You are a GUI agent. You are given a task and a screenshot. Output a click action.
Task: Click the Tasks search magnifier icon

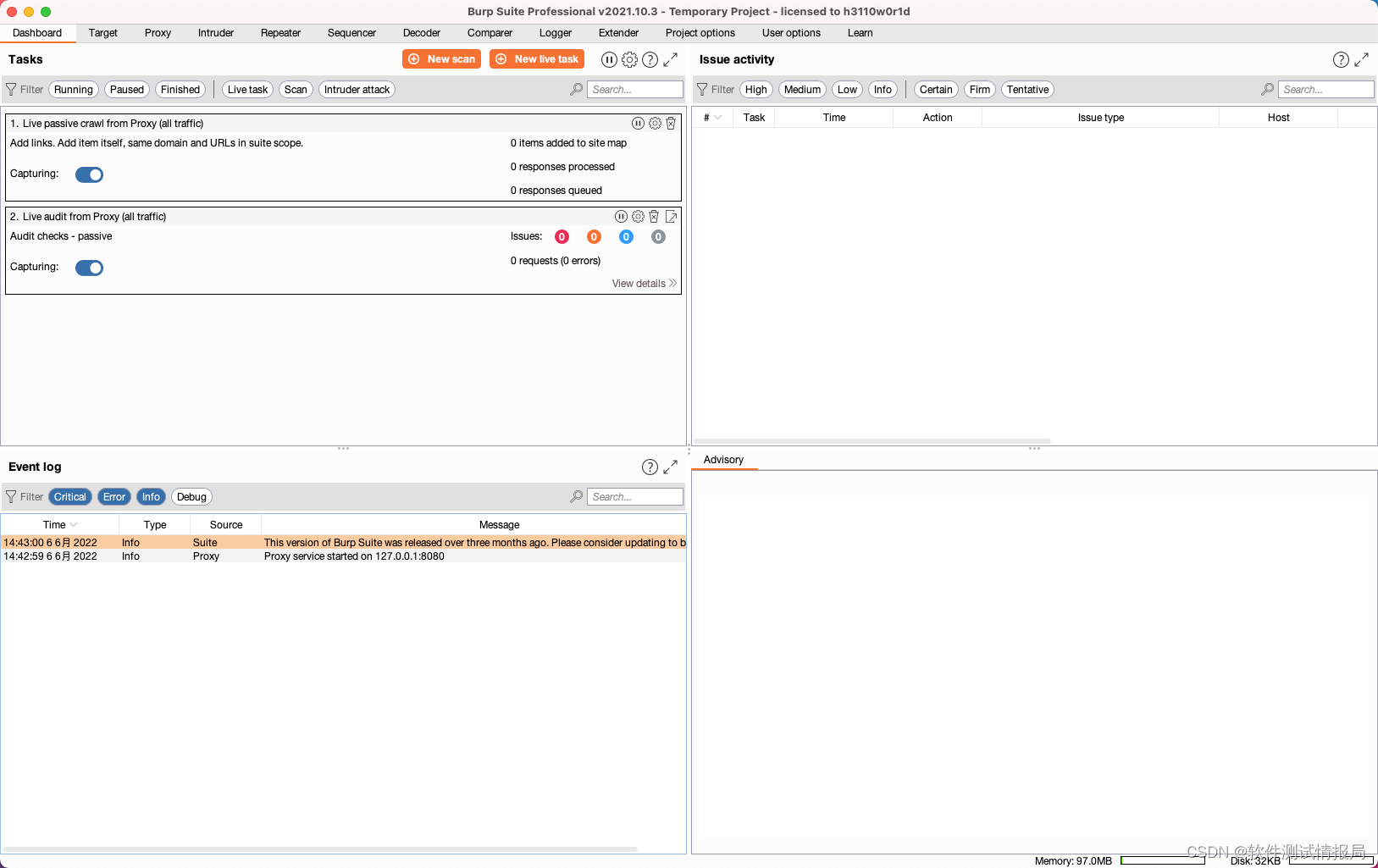[577, 89]
